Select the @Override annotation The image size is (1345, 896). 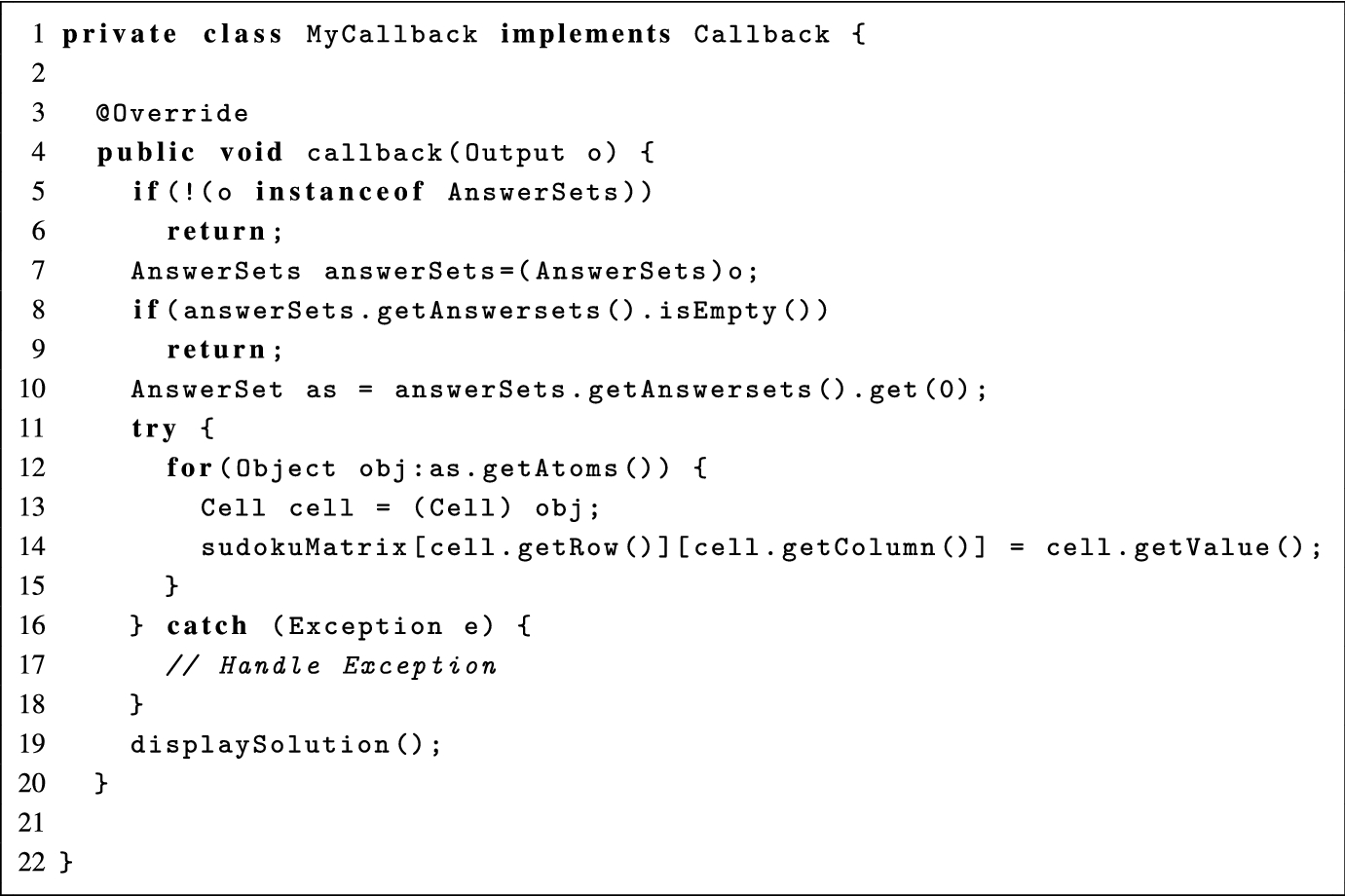tap(172, 114)
